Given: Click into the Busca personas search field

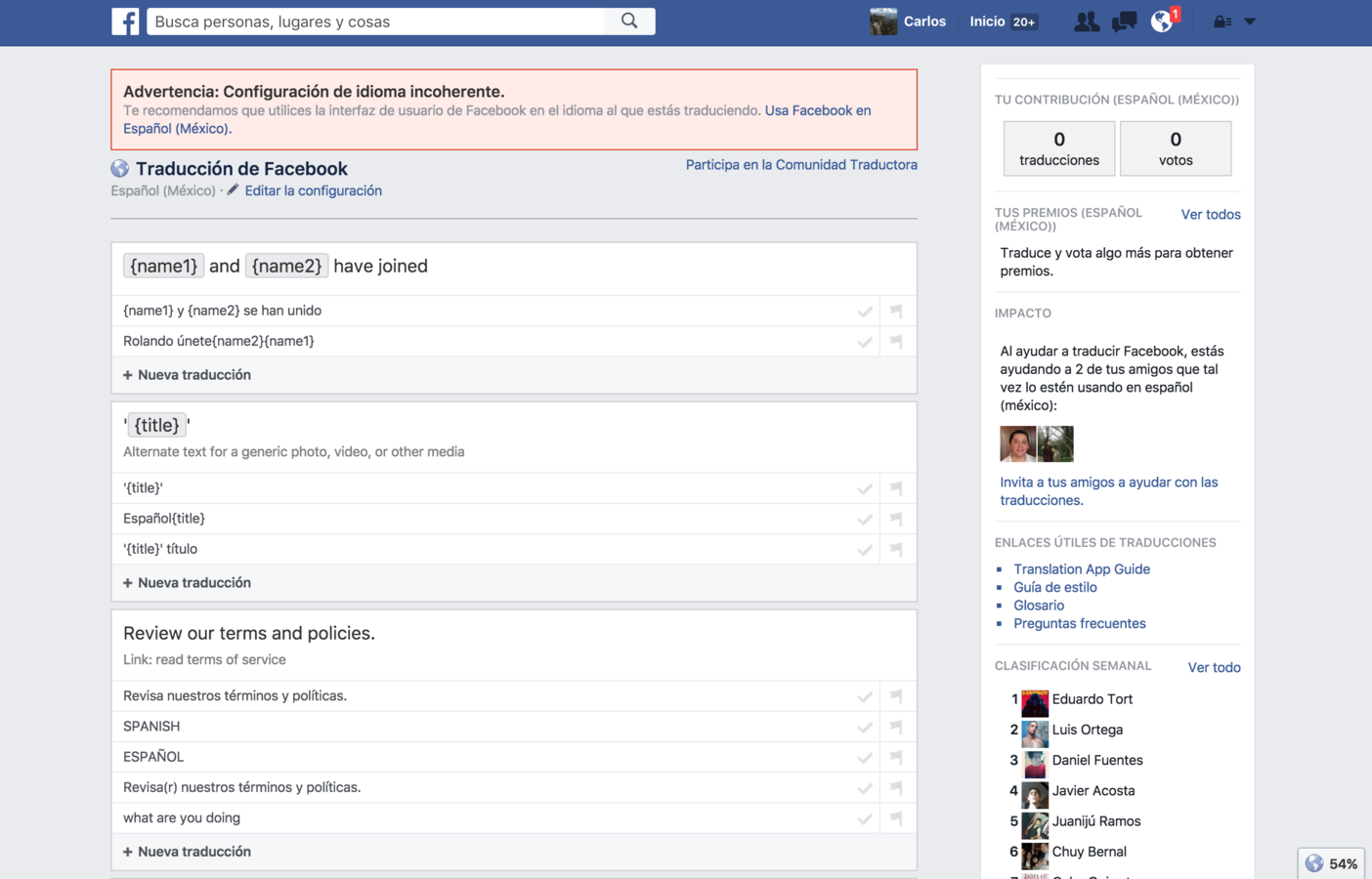Looking at the screenshot, I should 377,21.
